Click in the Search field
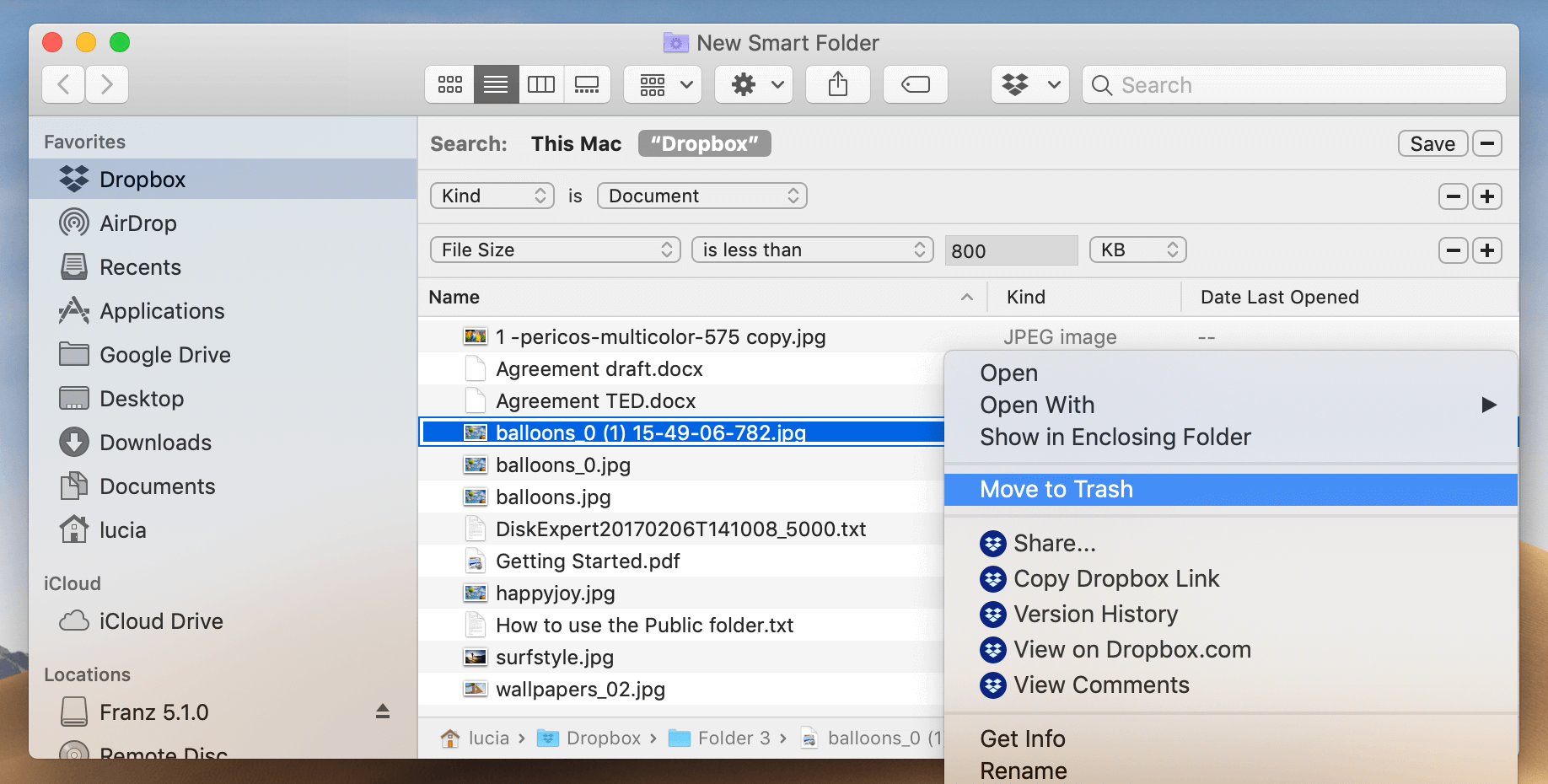1548x784 pixels. point(1294,84)
